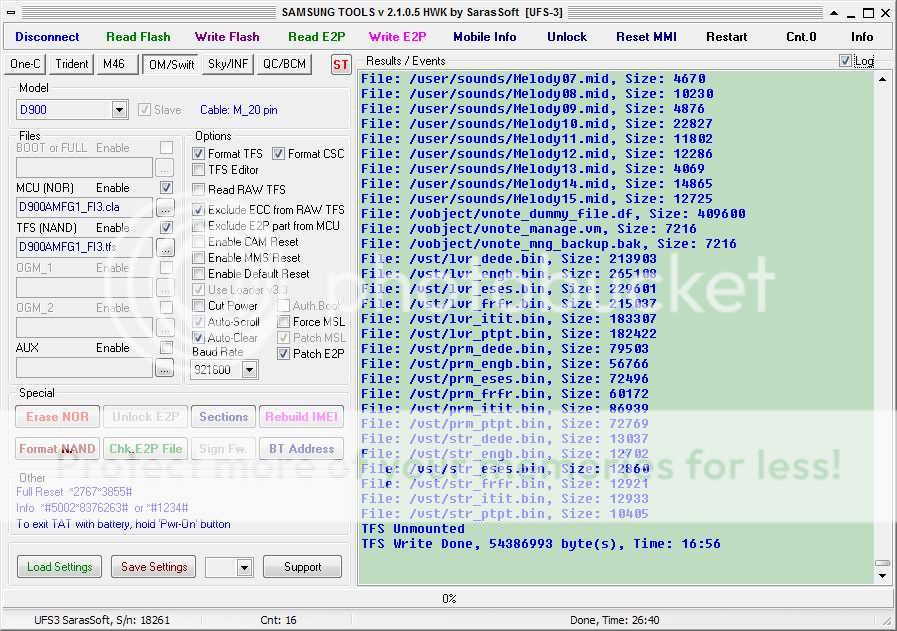Uncheck Format CSC option
Screen dimensions: 897x631
point(278,153)
